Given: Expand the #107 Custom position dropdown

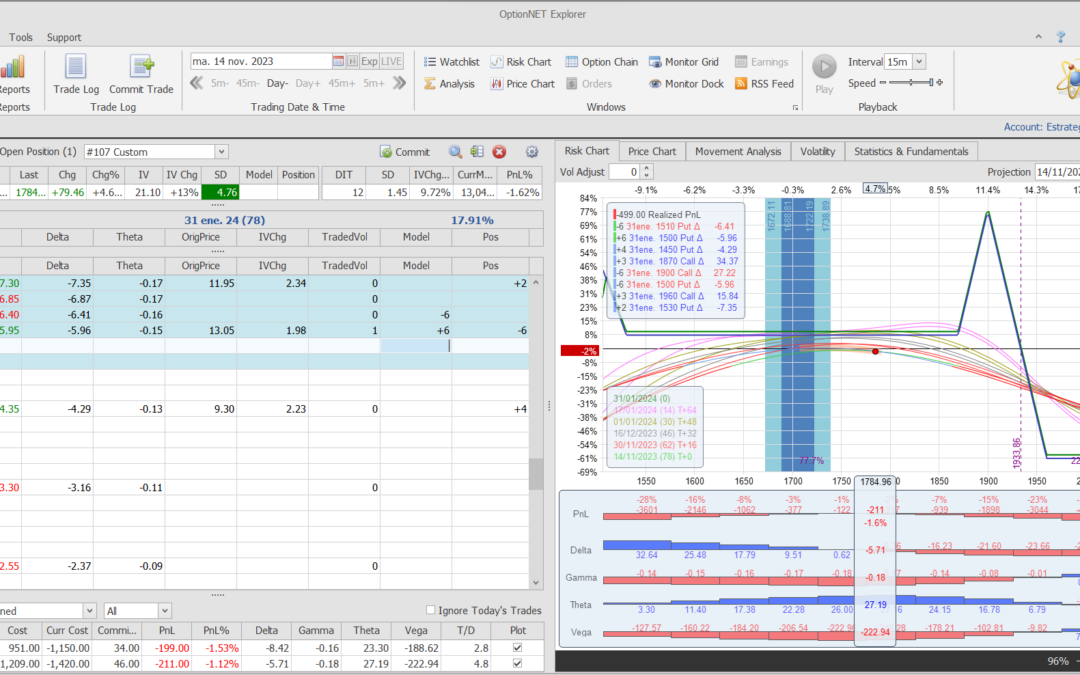Looking at the screenshot, I should (x=221, y=152).
